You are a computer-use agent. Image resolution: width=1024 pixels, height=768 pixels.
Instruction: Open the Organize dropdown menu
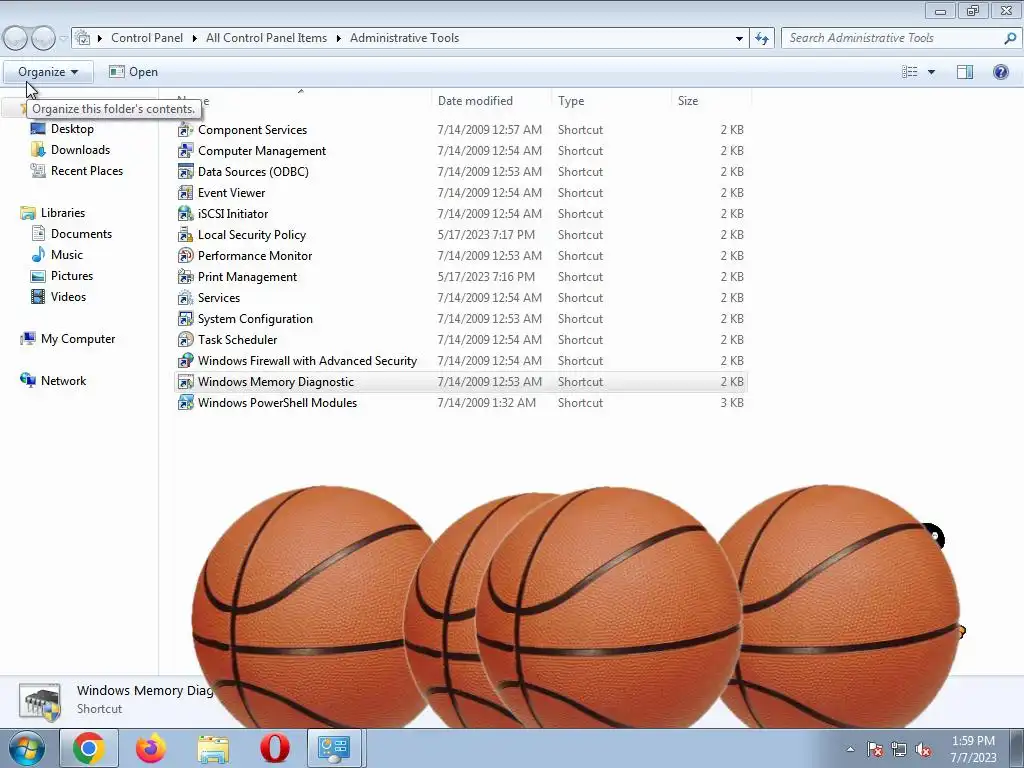pos(48,72)
